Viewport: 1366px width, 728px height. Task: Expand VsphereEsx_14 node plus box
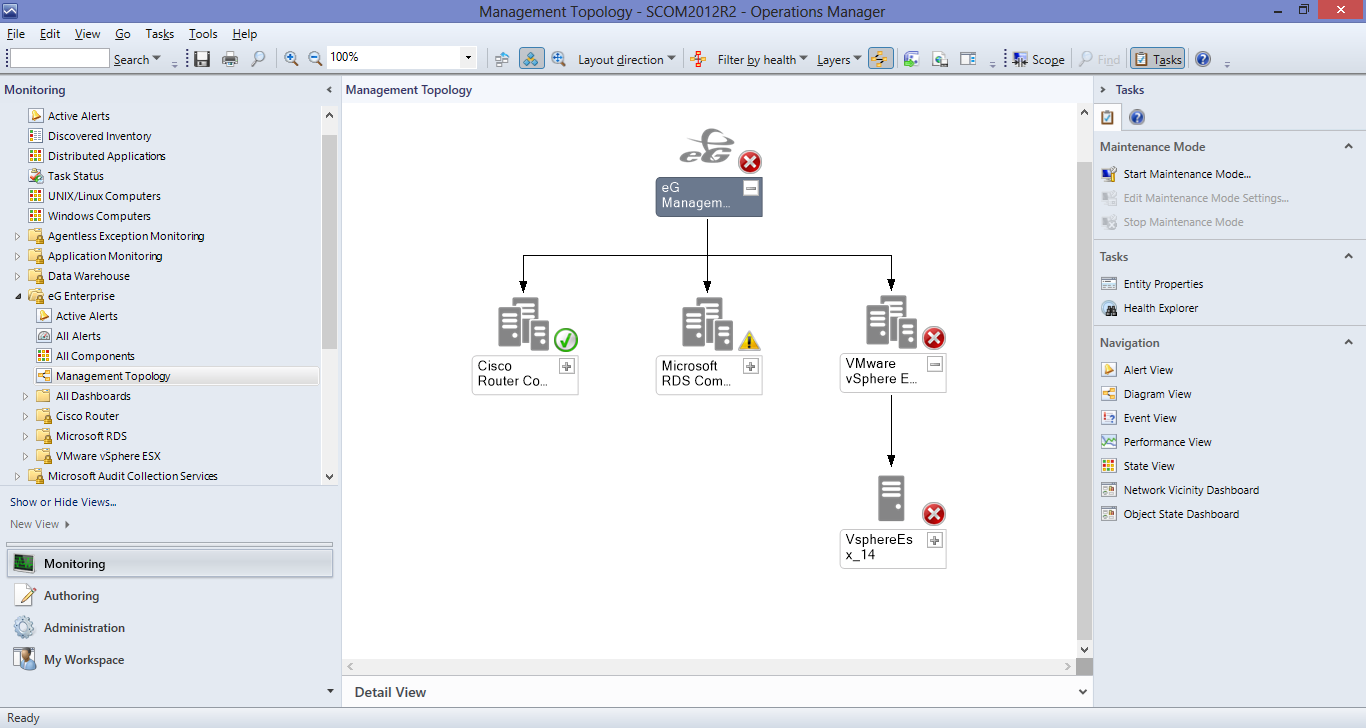point(935,540)
